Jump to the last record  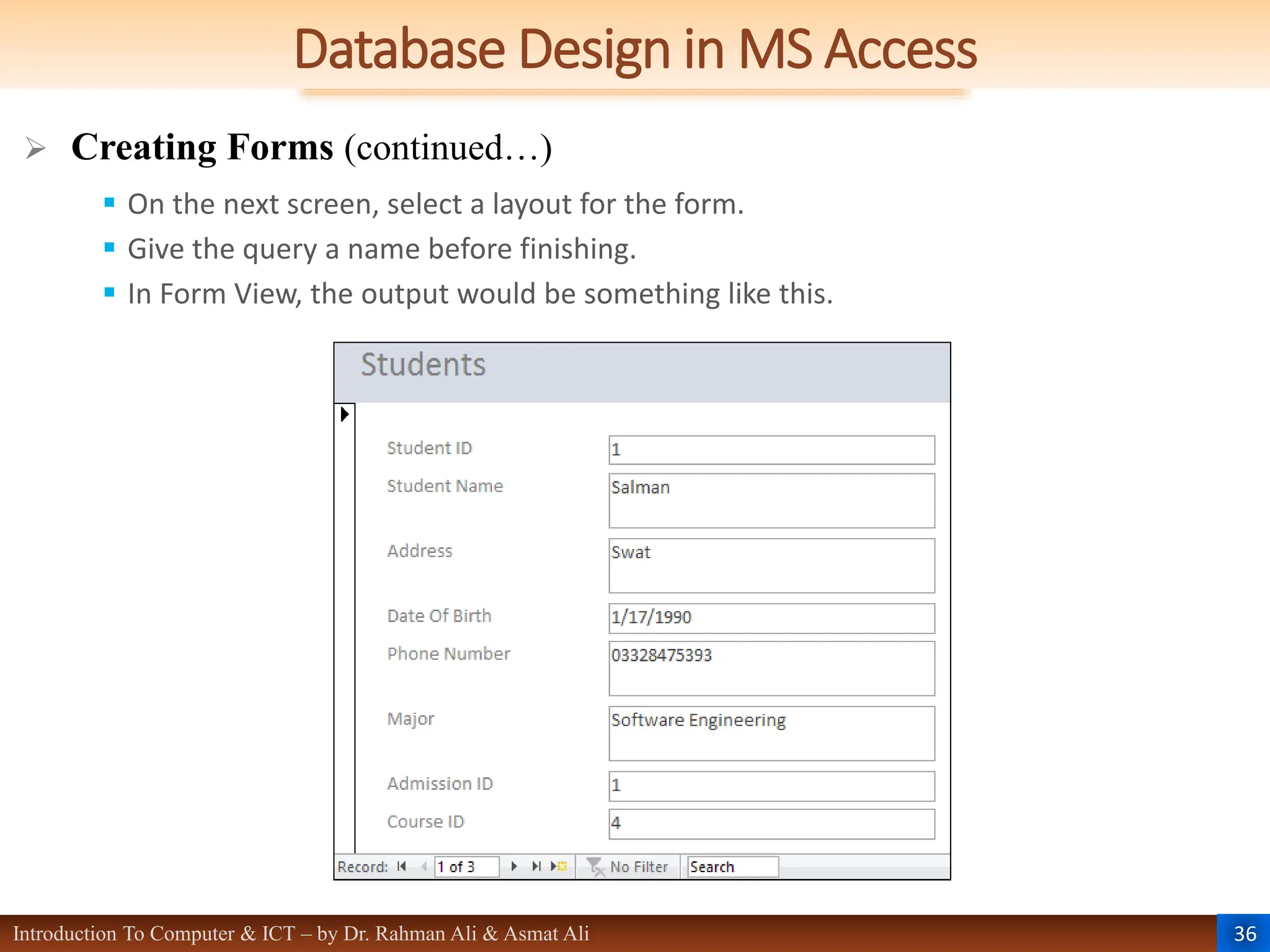pyautogui.click(x=536, y=866)
